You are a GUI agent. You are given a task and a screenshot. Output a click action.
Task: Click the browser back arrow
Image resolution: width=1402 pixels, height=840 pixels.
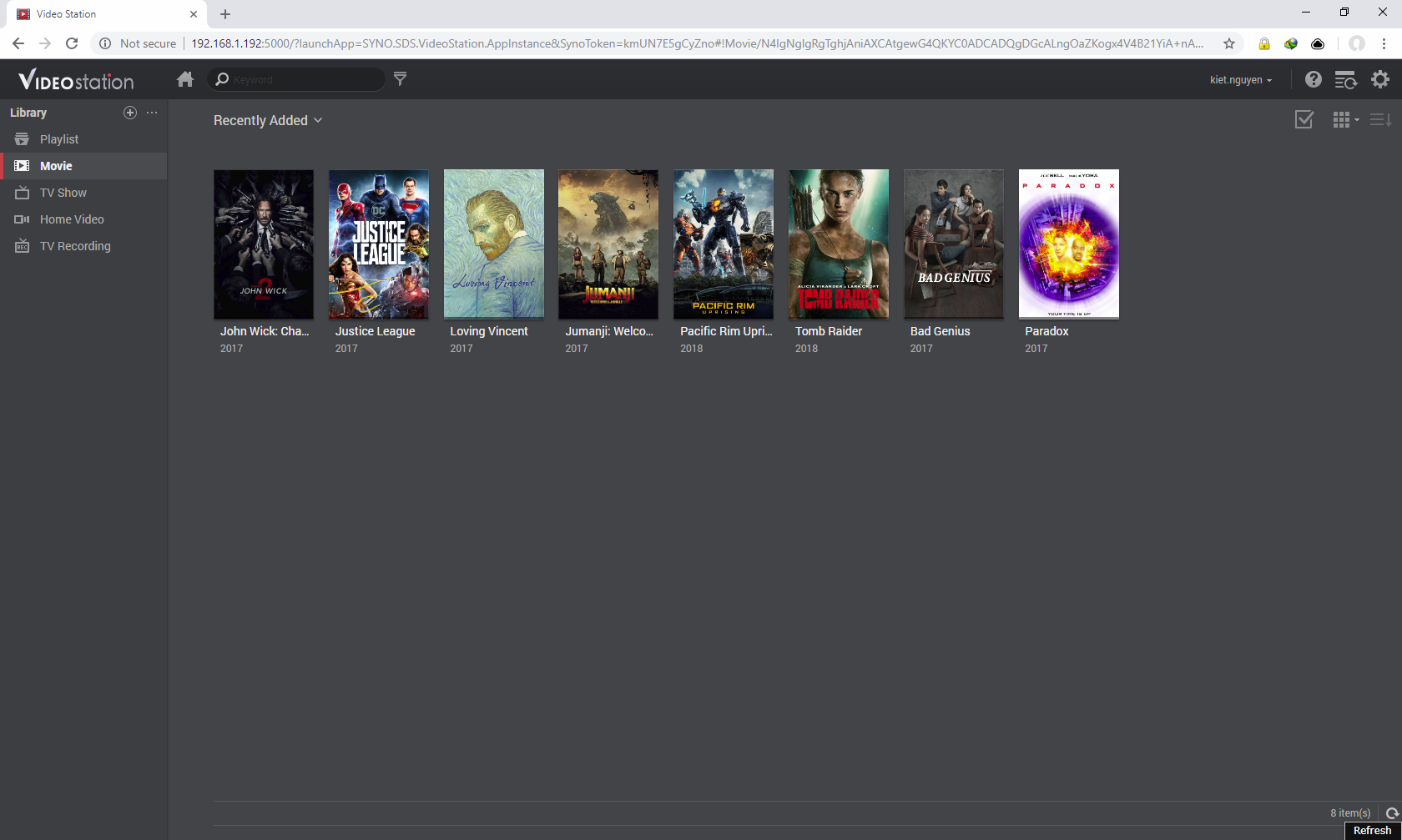pyautogui.click(x=18, y=43)
